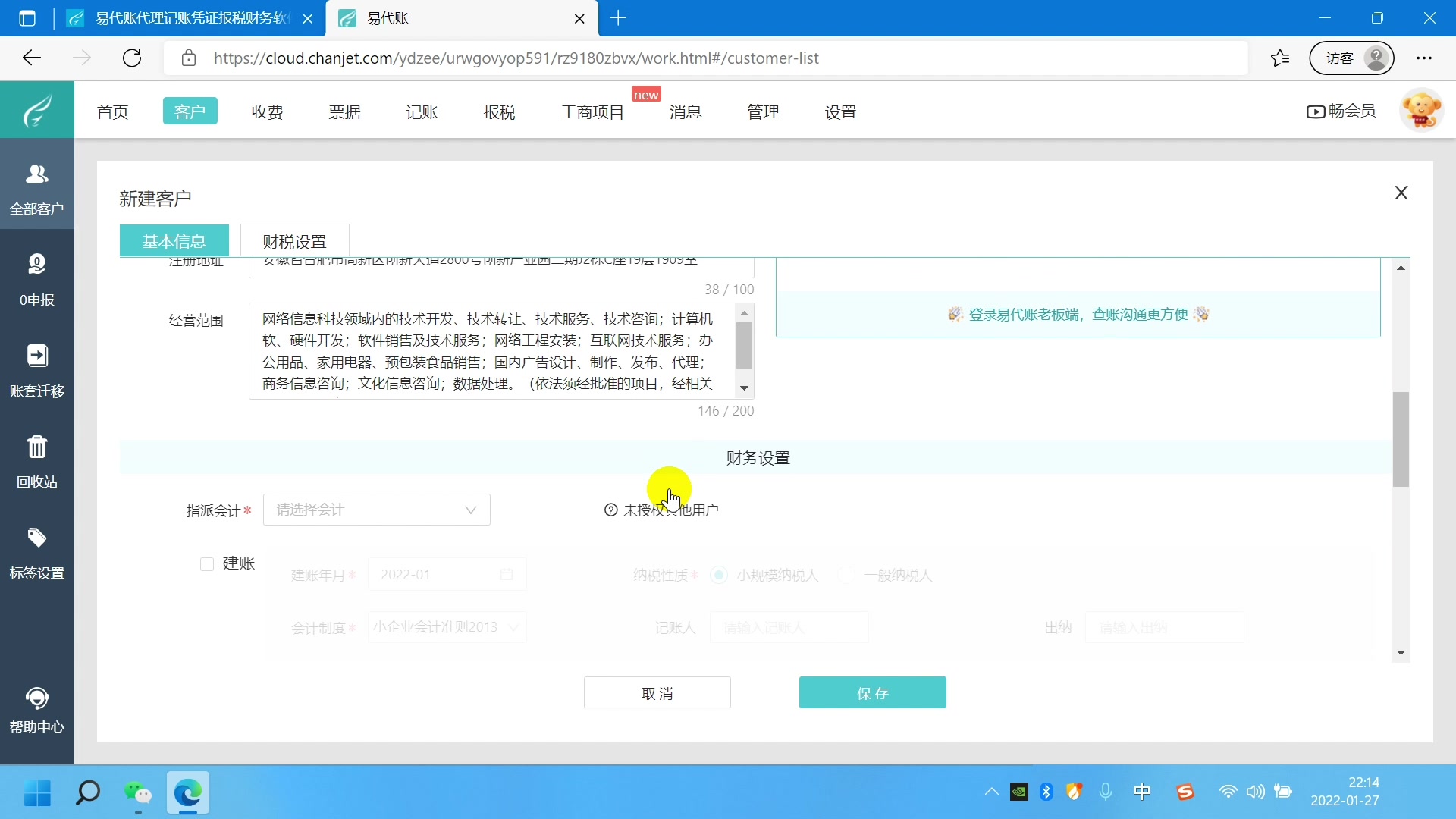Click the question mark icon beside 未授权其他用户
This screenshot has height=819, width=1456.
click(x=611, y=509)
